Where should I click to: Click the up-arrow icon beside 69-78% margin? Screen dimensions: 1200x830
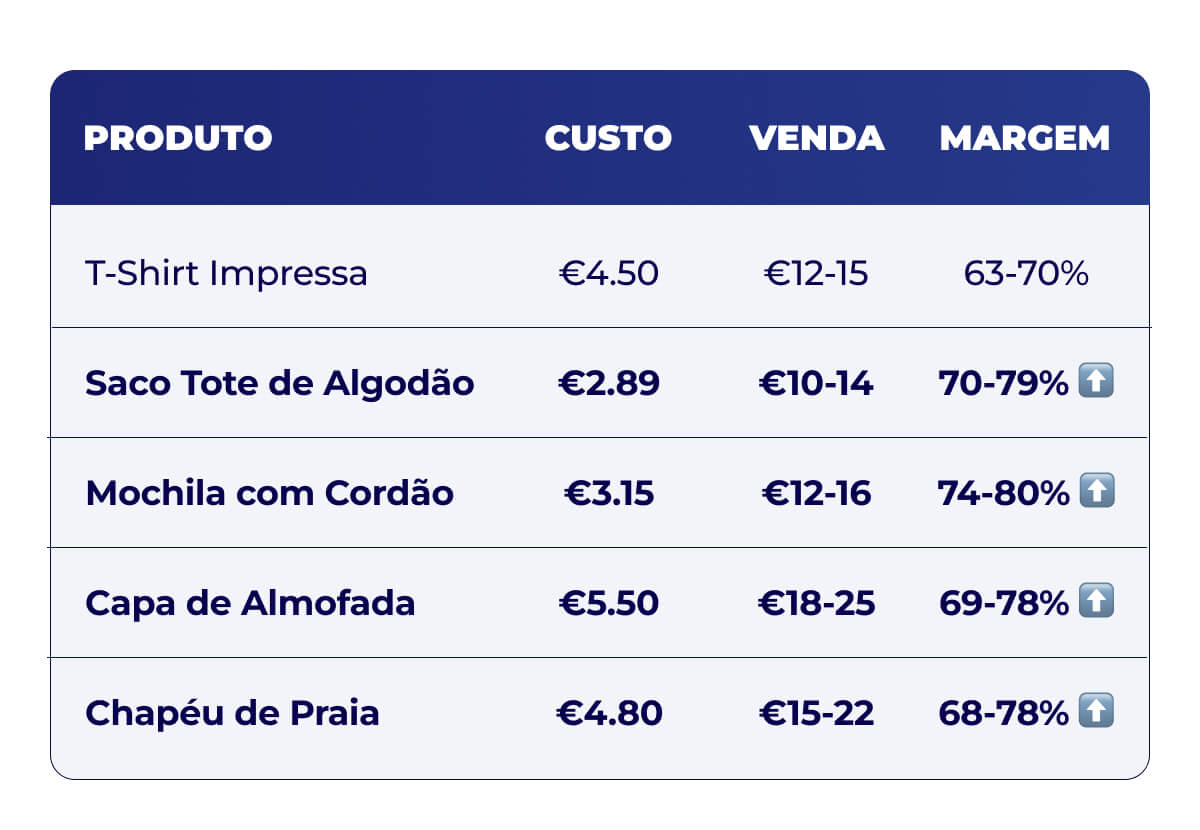[x=1096, y=601]
